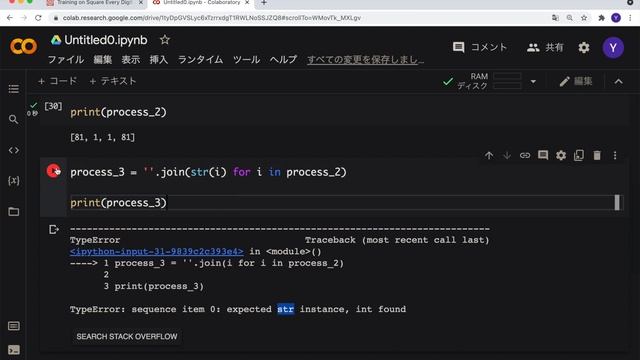Collapse the header with chevron up

click(x=618, y=81)
